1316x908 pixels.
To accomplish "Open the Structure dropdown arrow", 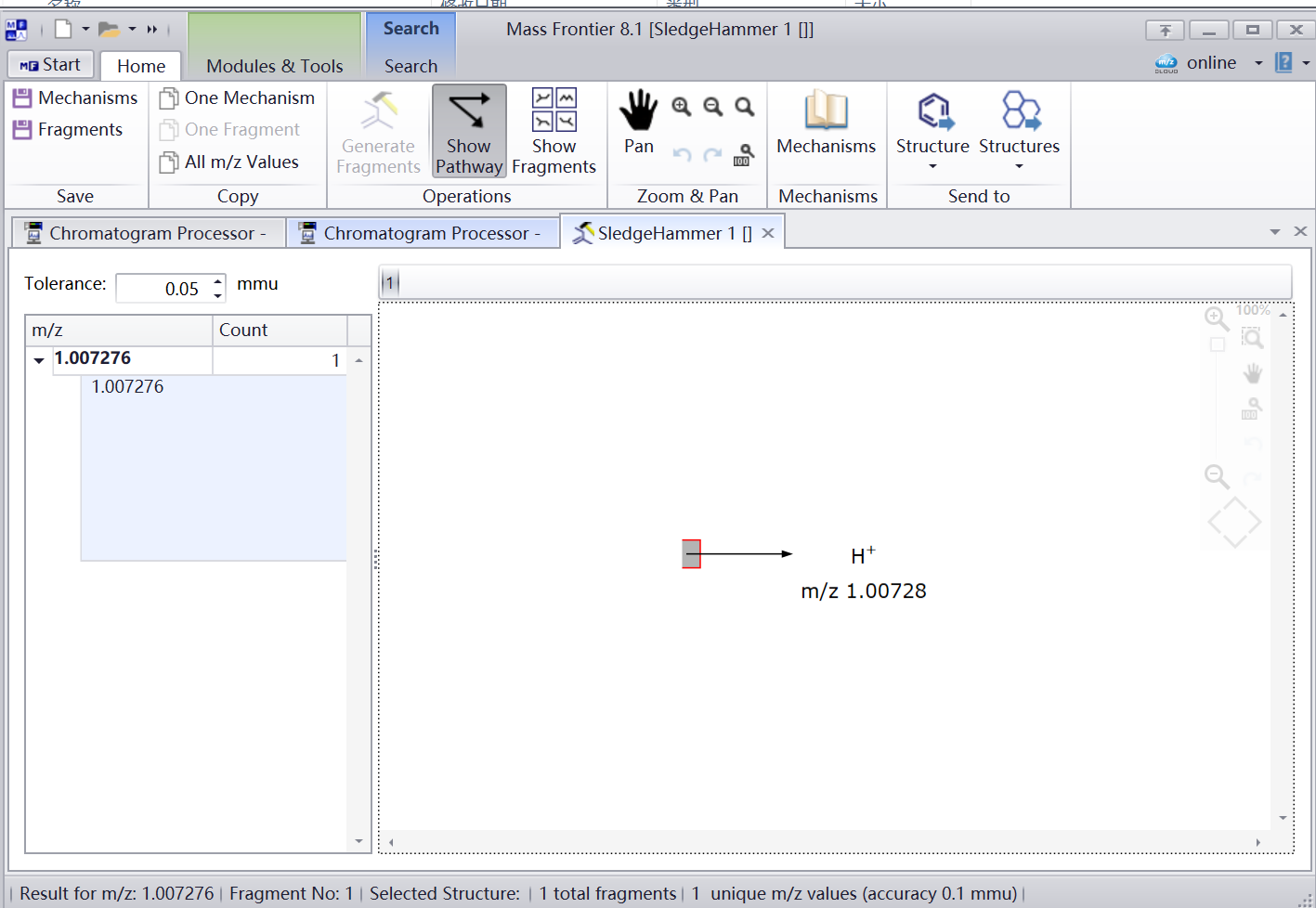I will pyautogui.click(x=932, y=167).
